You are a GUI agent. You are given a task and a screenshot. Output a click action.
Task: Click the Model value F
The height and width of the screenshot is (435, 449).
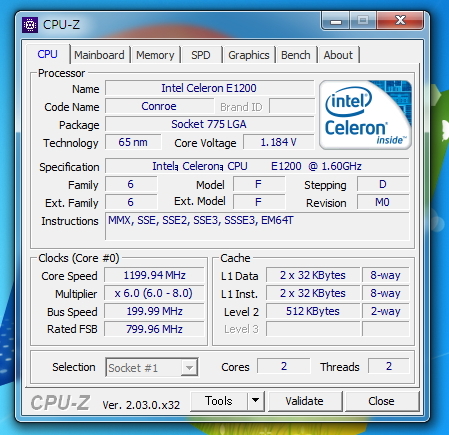click(x=259, y=184)
